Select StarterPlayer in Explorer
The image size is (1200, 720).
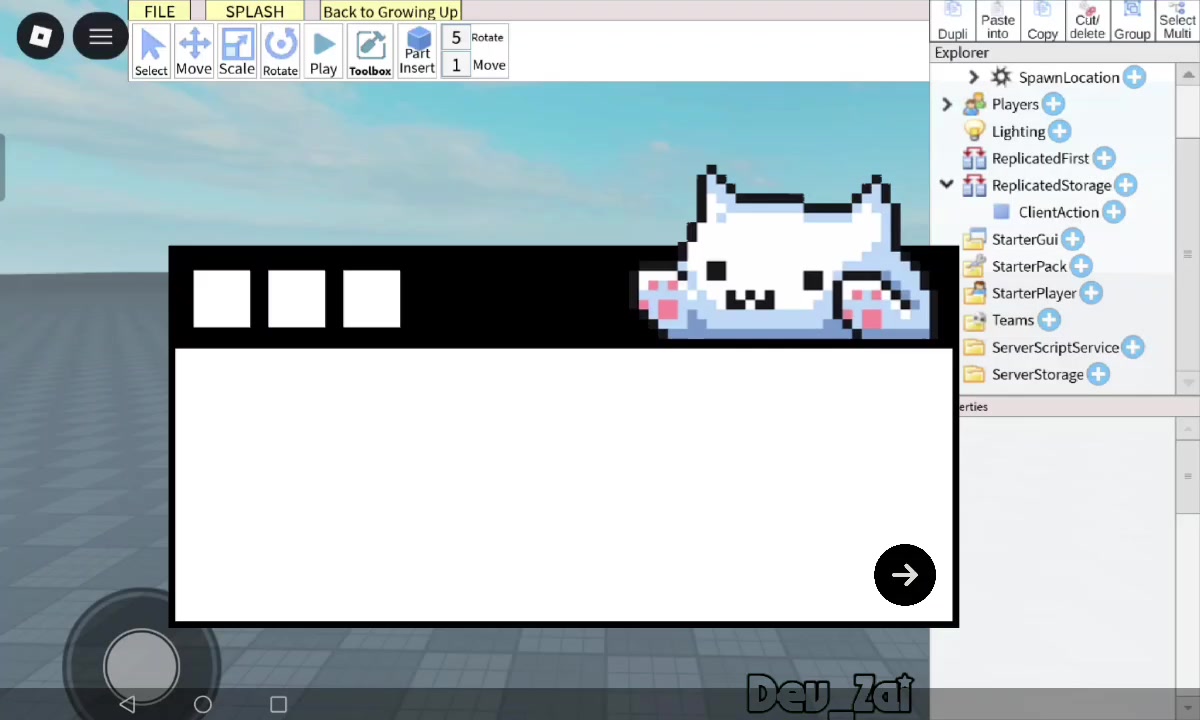tap(1034, 293)
